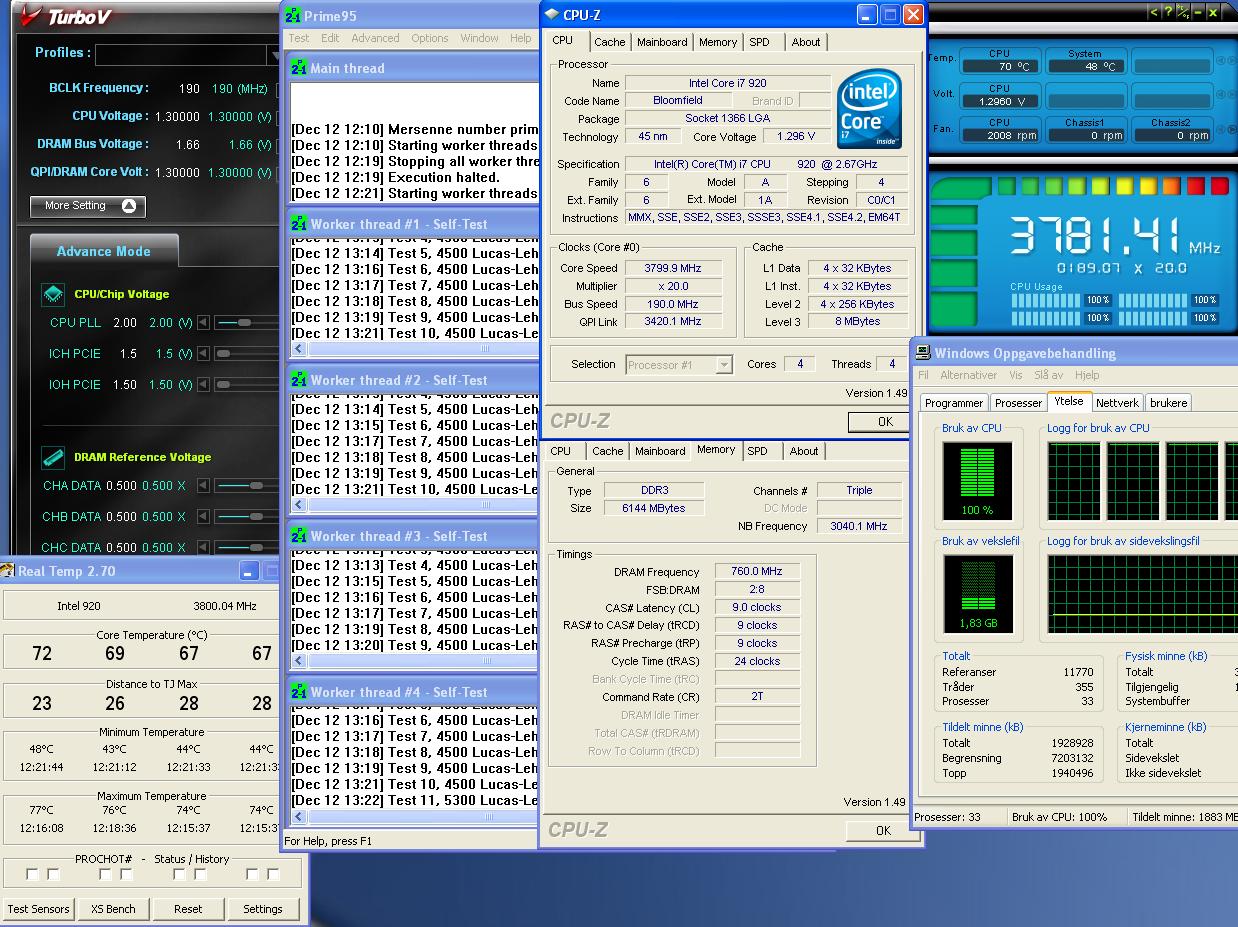Click the CPU/Chip Voltage chip icon in TurboV
The height and width of the screenshot is (927, 1238).
[53, 294]
